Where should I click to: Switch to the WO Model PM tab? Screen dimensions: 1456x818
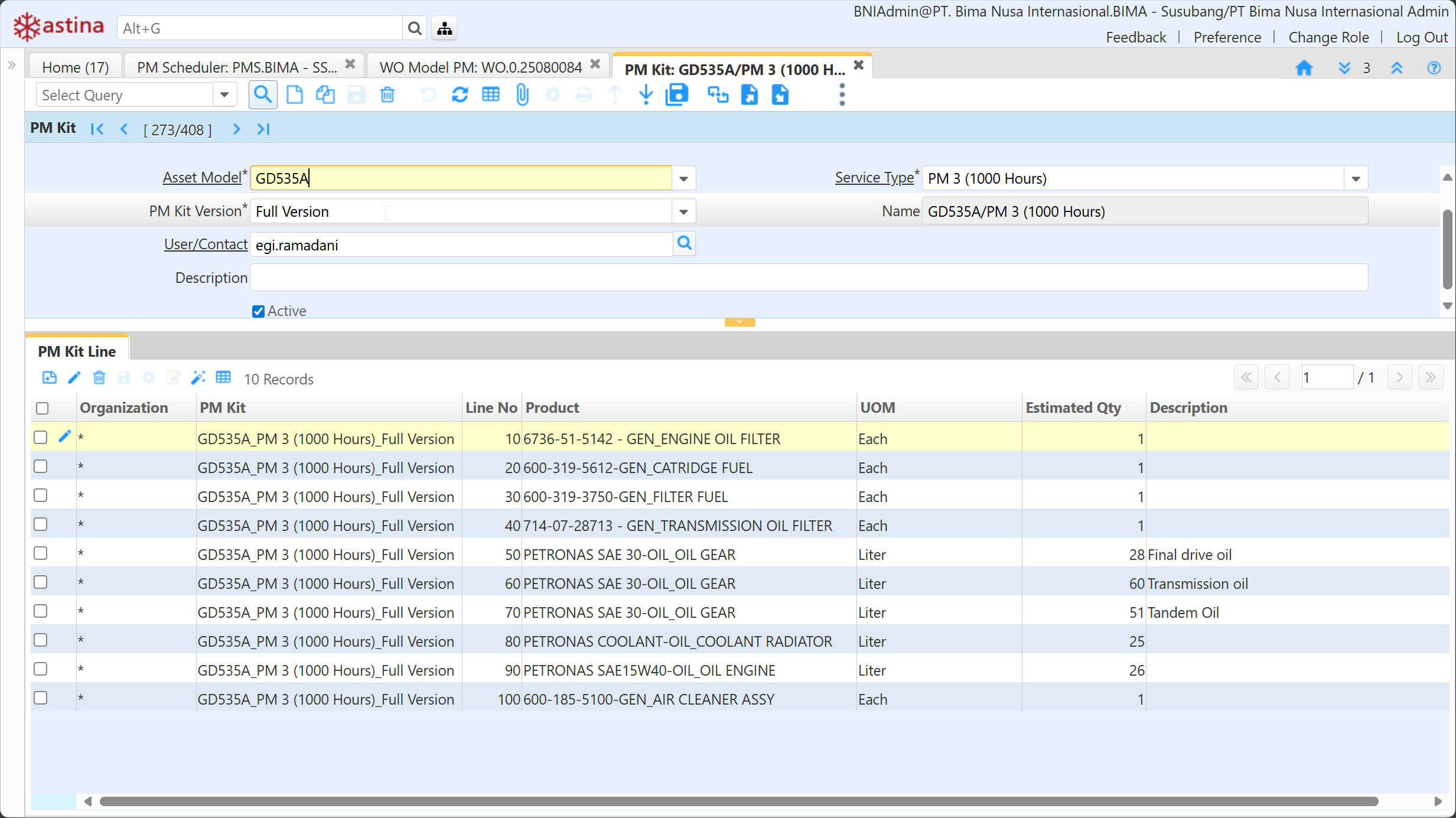tap(480, 67)
